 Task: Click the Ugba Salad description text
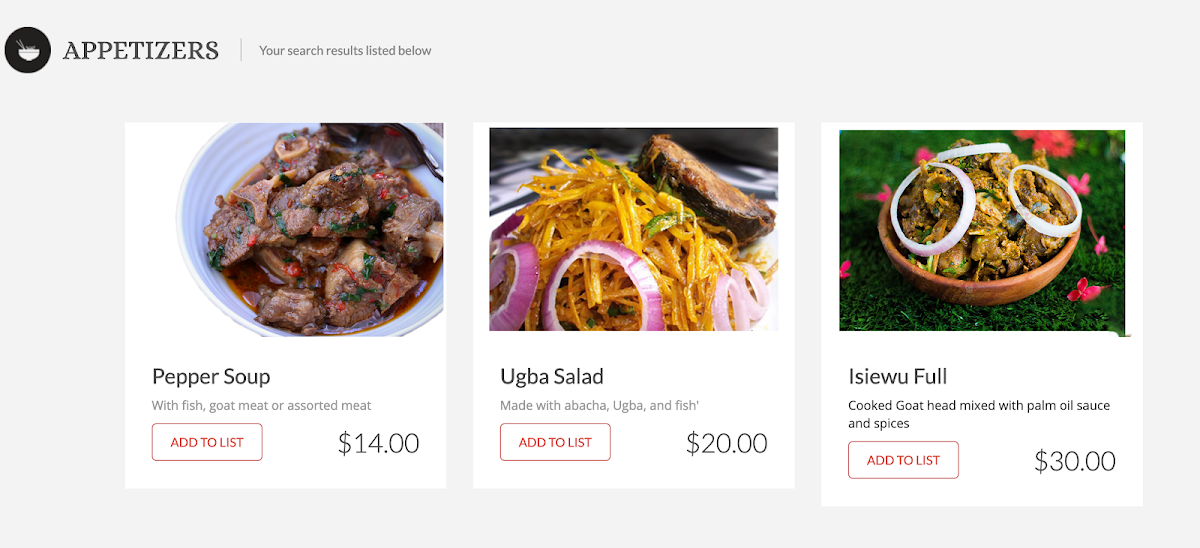[x=599, y=406]
